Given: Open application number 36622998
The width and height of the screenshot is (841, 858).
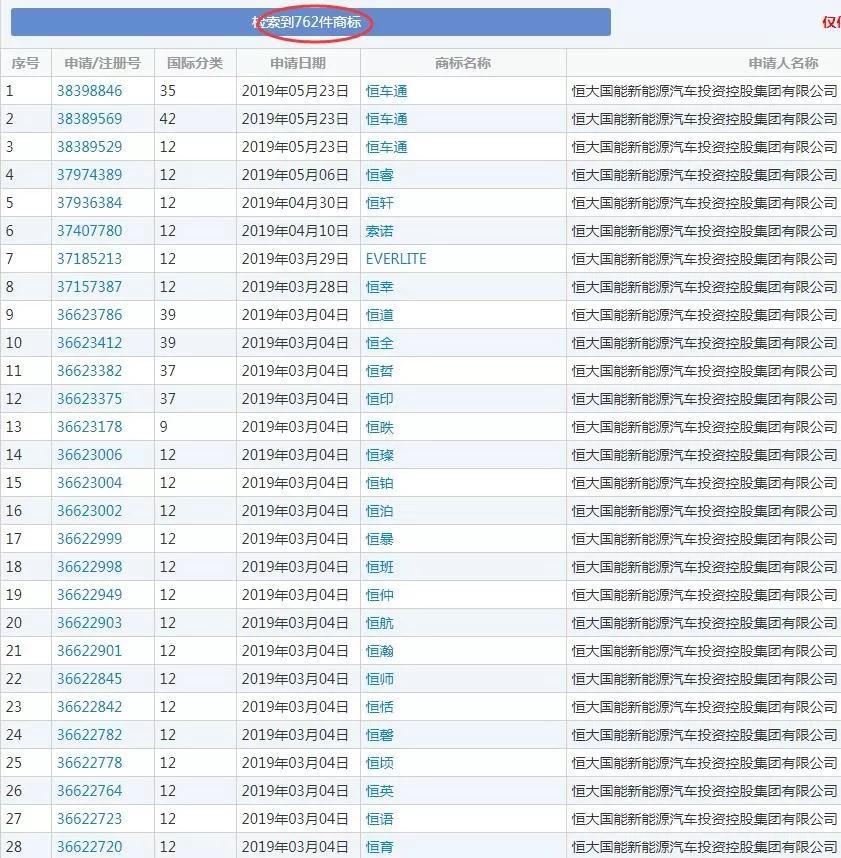Looking at the screenshot, I should (x=89, y=566).
